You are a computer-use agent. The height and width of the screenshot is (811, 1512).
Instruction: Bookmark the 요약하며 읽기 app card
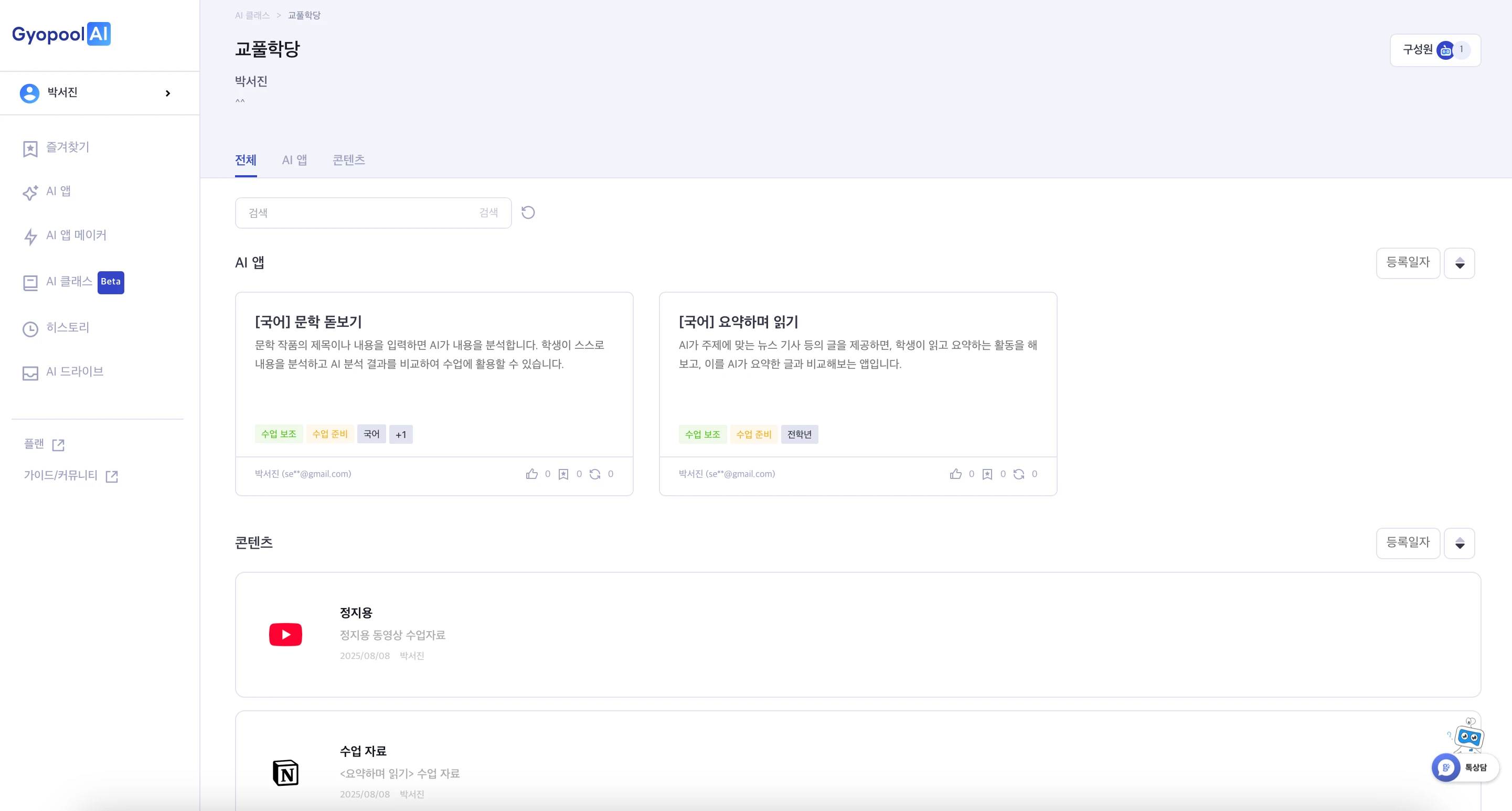tap(987, 474)
